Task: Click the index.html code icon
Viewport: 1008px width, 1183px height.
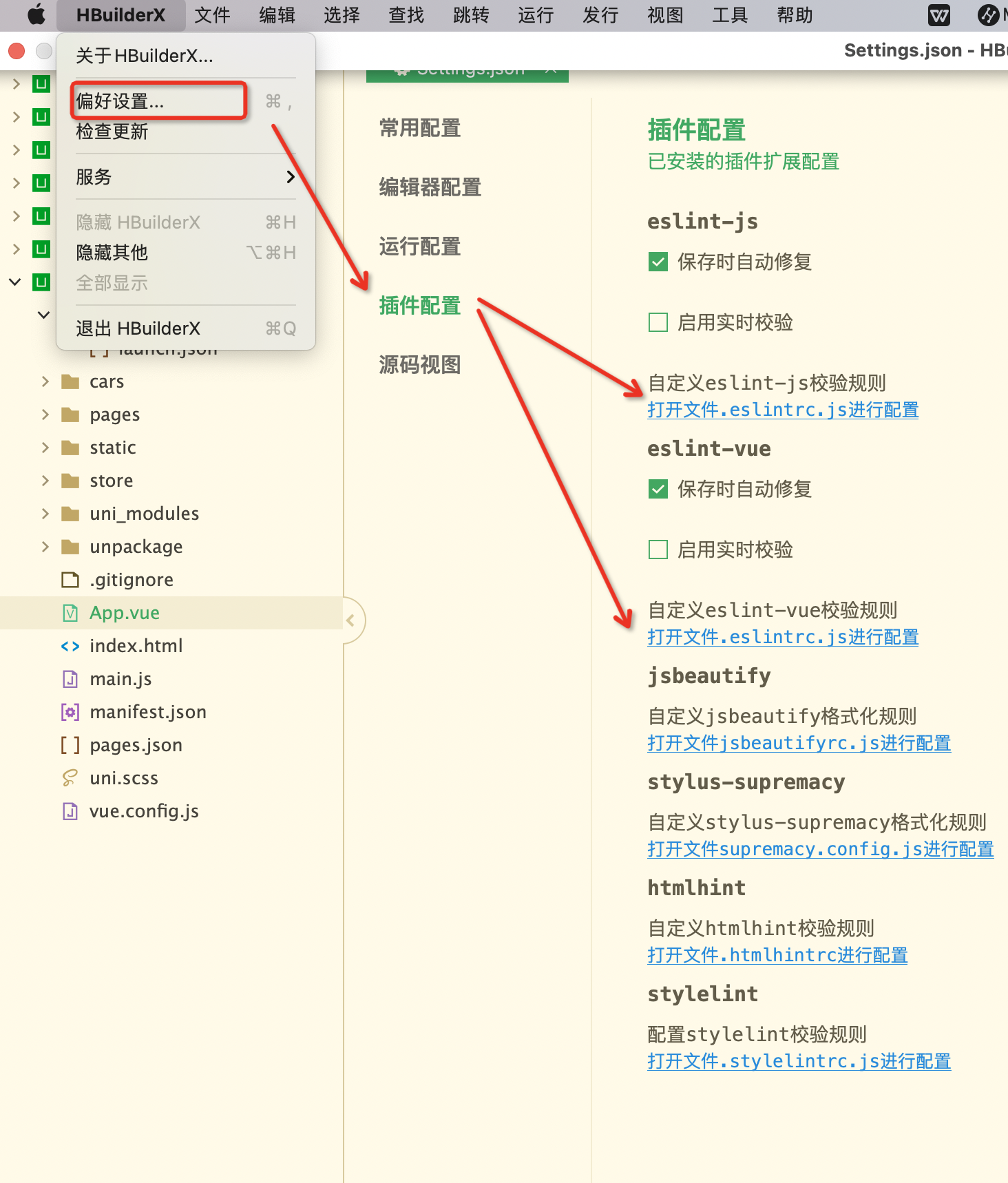Action: pyautogui.click(x=70, y=646)
